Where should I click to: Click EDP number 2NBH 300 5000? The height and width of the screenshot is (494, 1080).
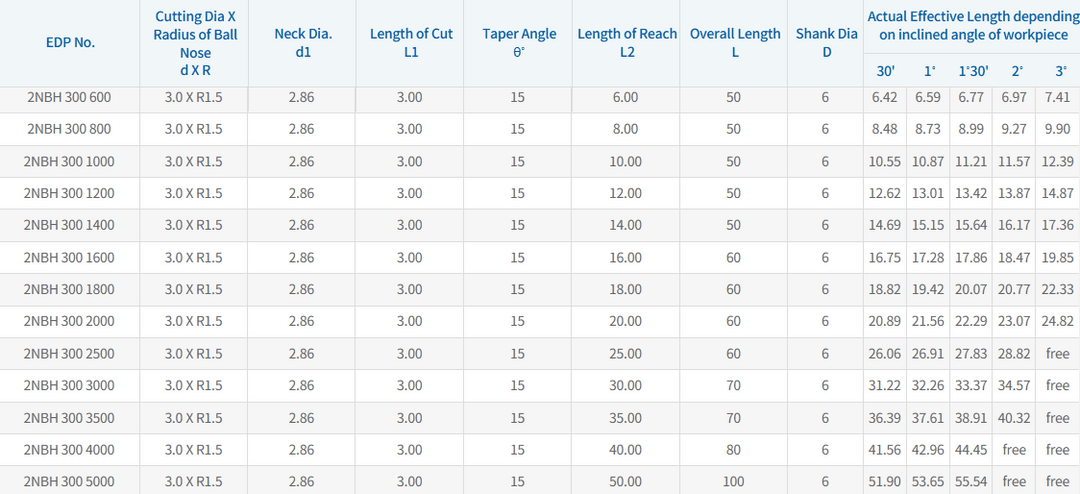point(69,481)
